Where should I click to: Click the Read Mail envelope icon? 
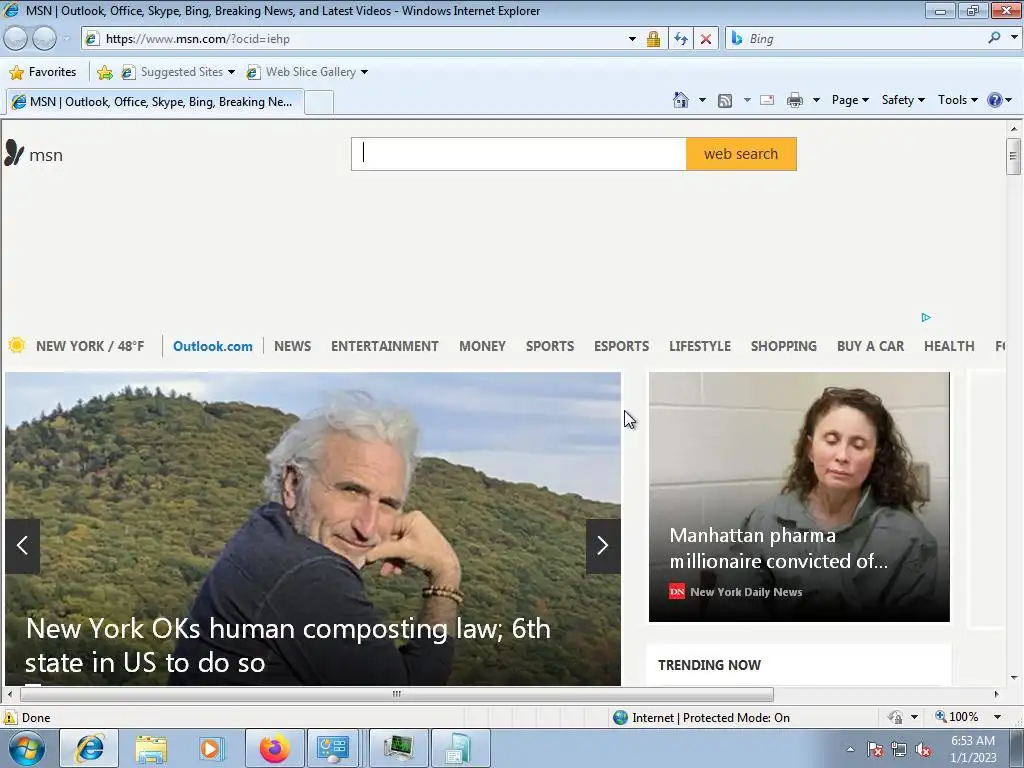(x=767, y=100)
